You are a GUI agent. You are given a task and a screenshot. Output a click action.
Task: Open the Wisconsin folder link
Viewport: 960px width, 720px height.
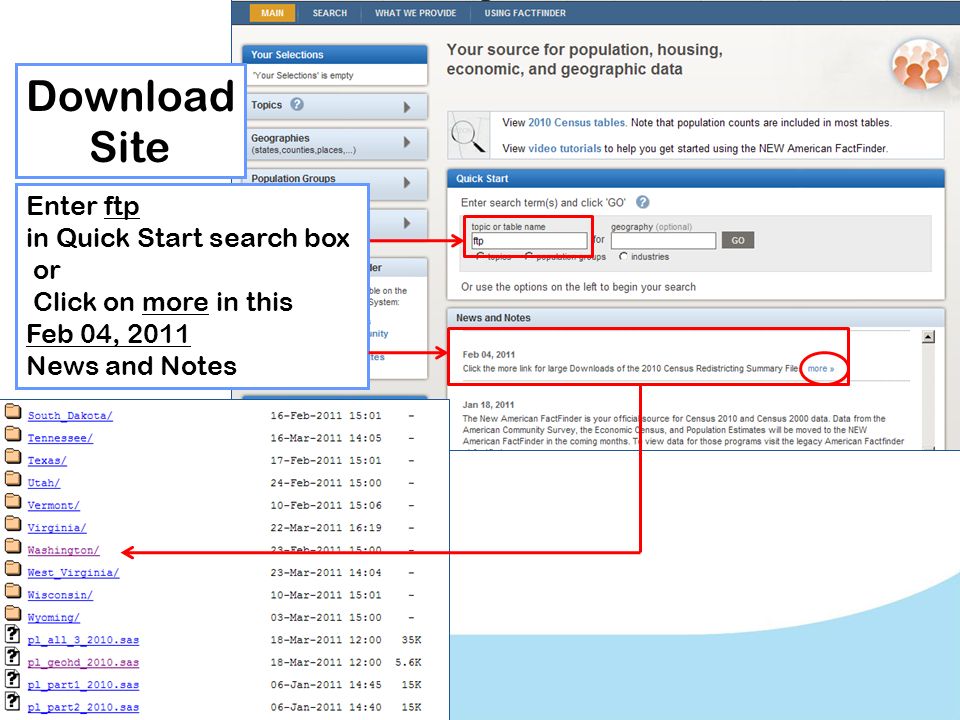pyautogui.click(x=60, y=595)
